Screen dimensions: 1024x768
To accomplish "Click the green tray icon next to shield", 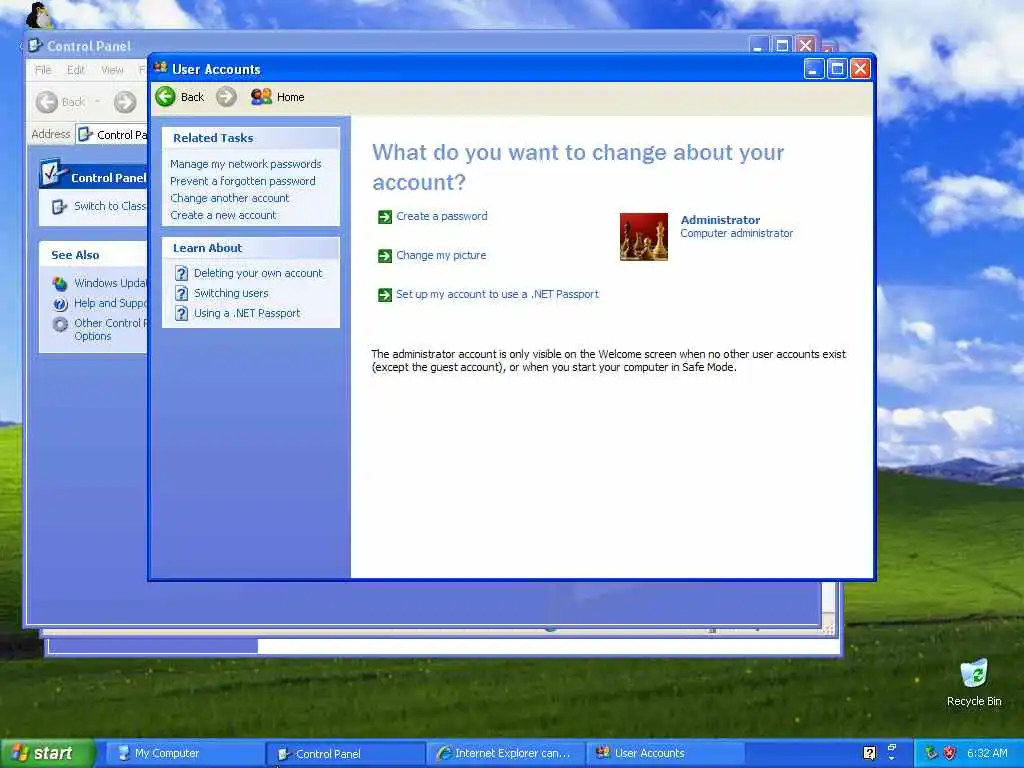I will (931, 753).
